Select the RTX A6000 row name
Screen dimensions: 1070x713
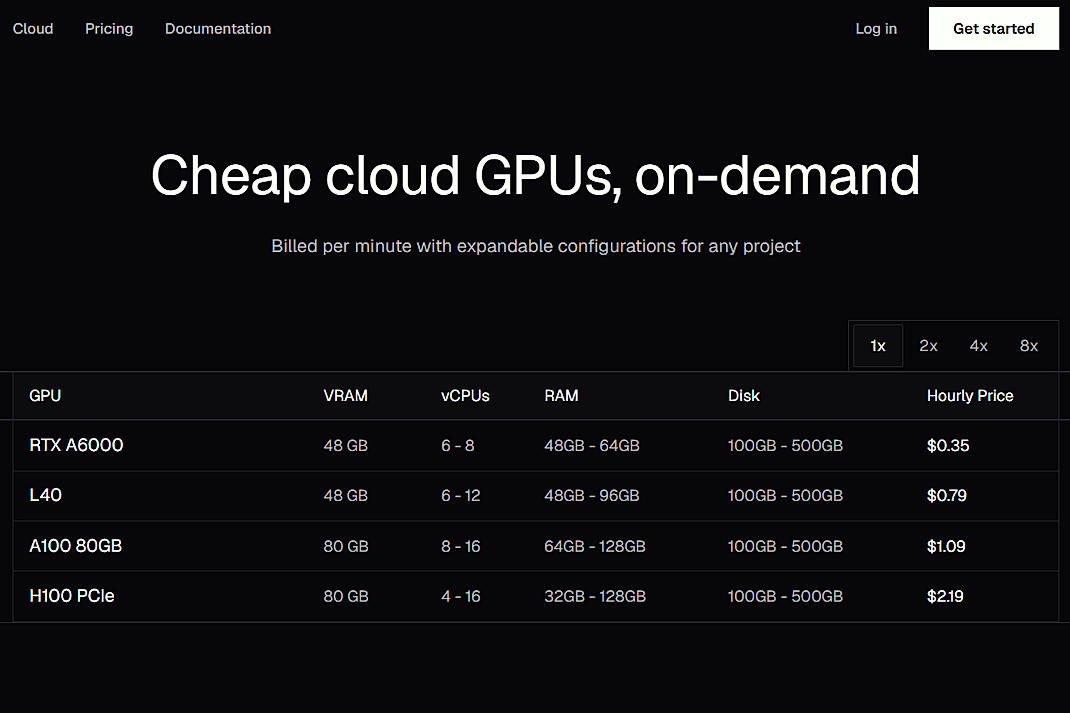(x=76, y=445)
